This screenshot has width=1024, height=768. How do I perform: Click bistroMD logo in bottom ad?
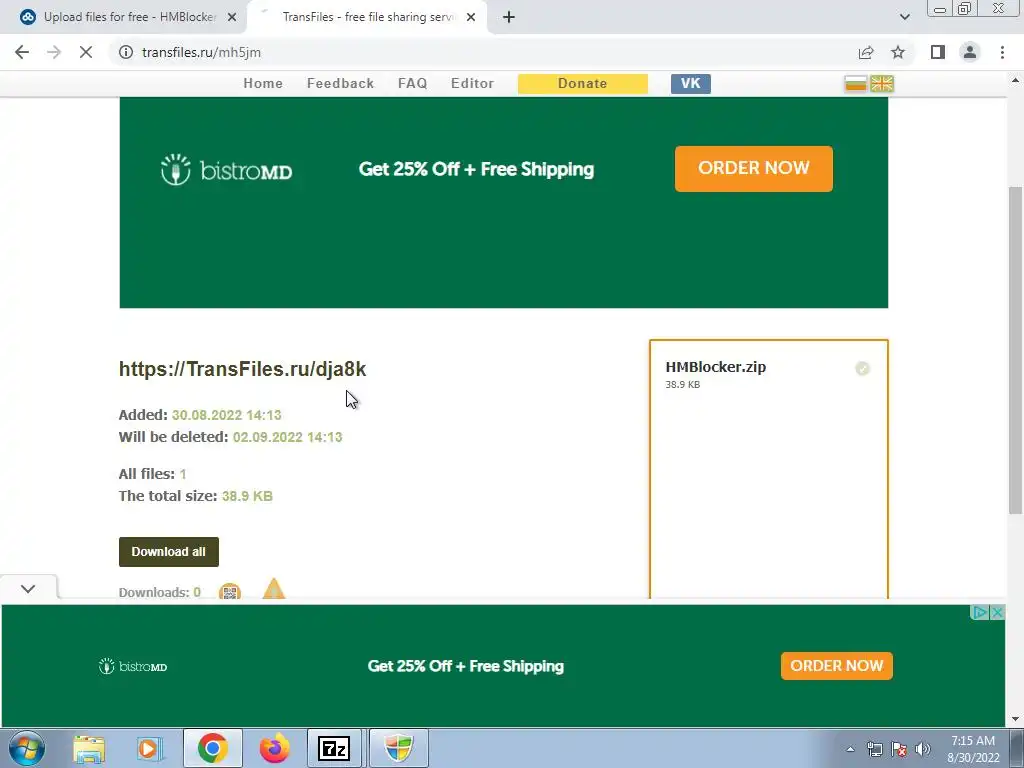click(133, 667)
